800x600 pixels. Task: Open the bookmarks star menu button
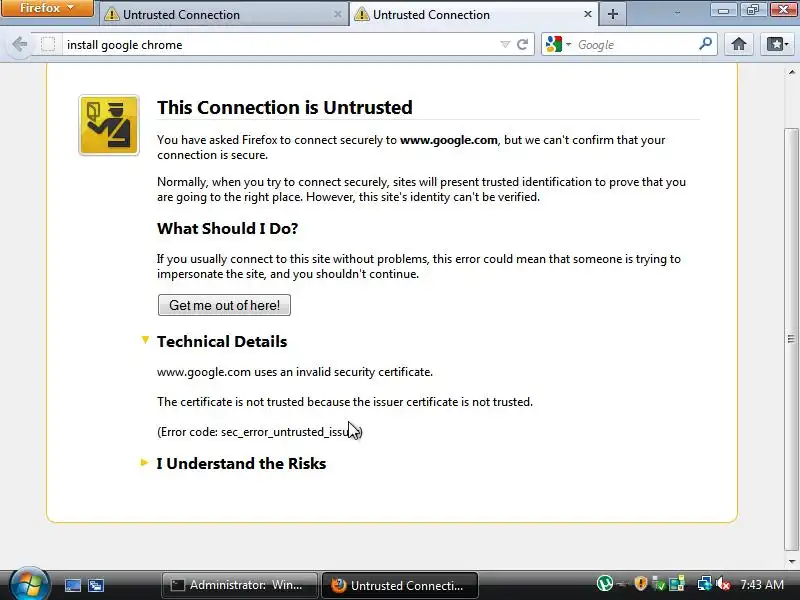[777, 45]
